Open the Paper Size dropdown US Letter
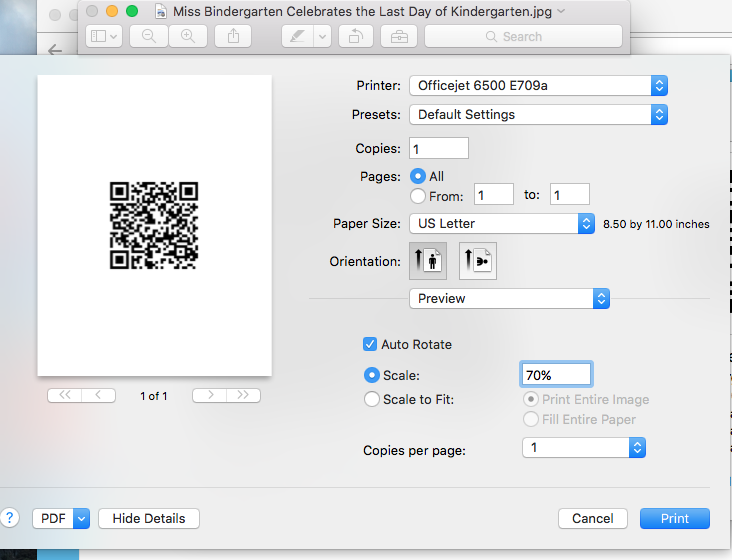Image resolution: width=732 pixels, height=560 pixels. click(502, 224)
